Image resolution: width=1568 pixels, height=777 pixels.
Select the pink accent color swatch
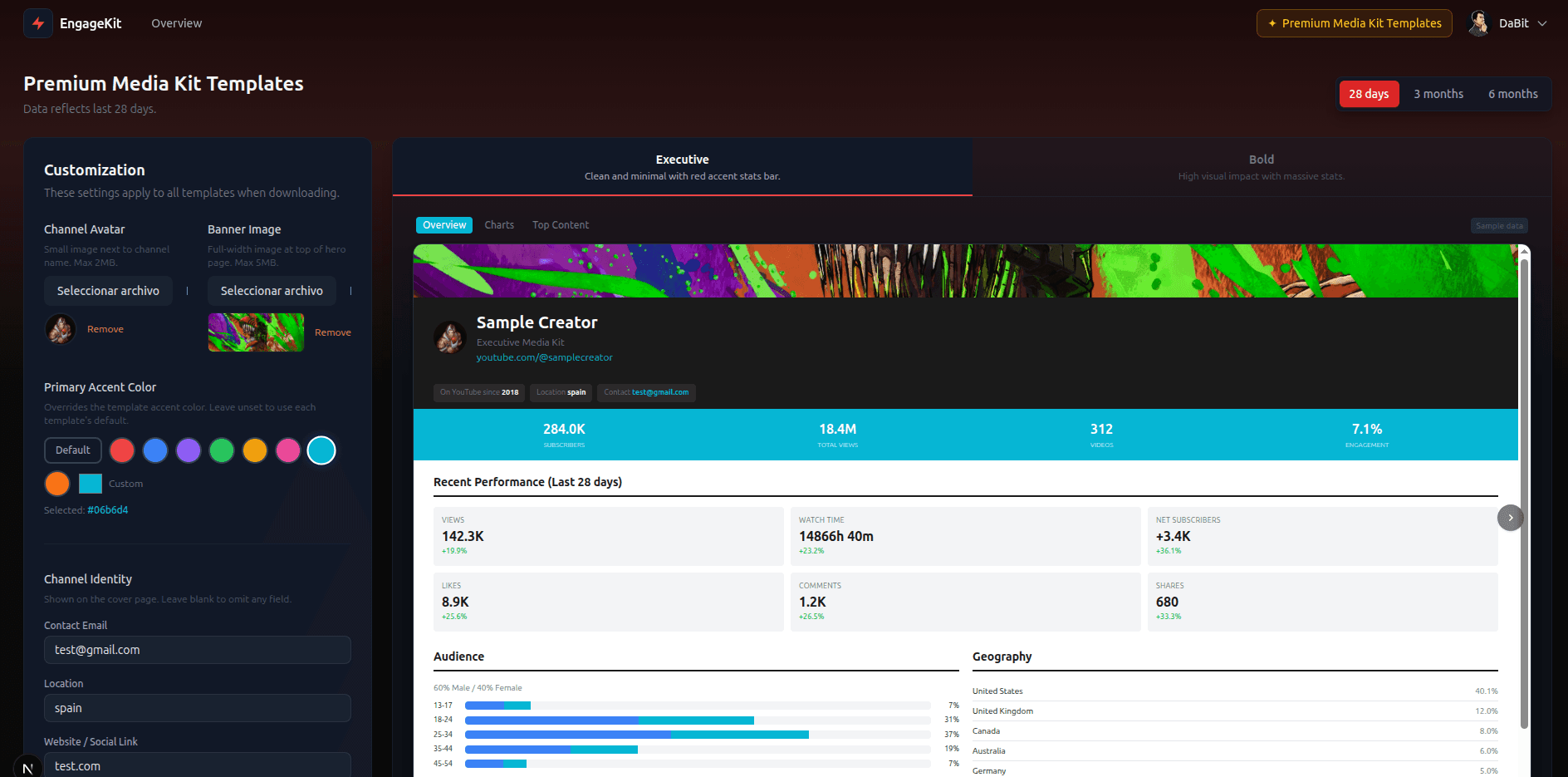[288, 450]
